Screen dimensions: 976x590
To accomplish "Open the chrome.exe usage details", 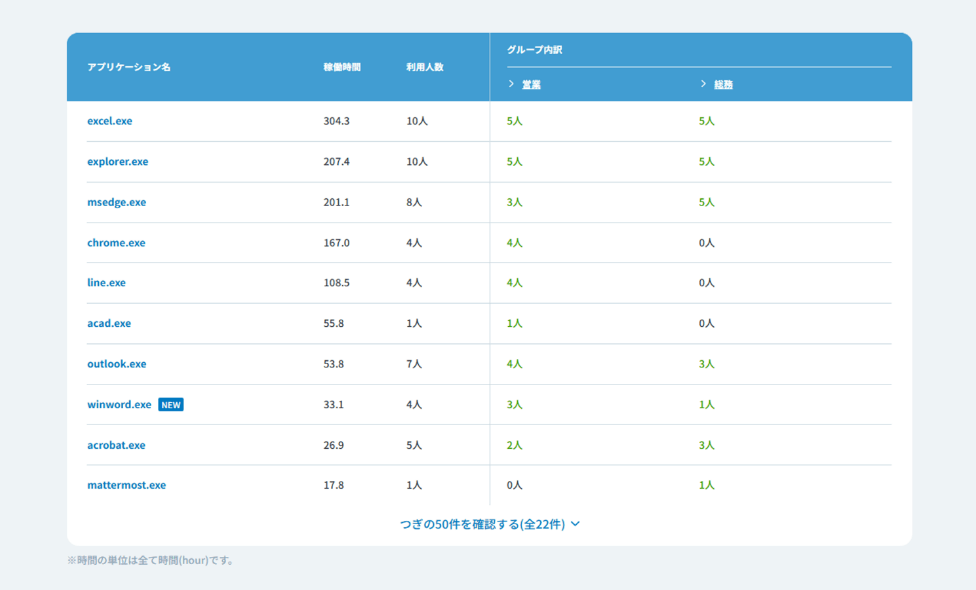I will tap(115, 242).
